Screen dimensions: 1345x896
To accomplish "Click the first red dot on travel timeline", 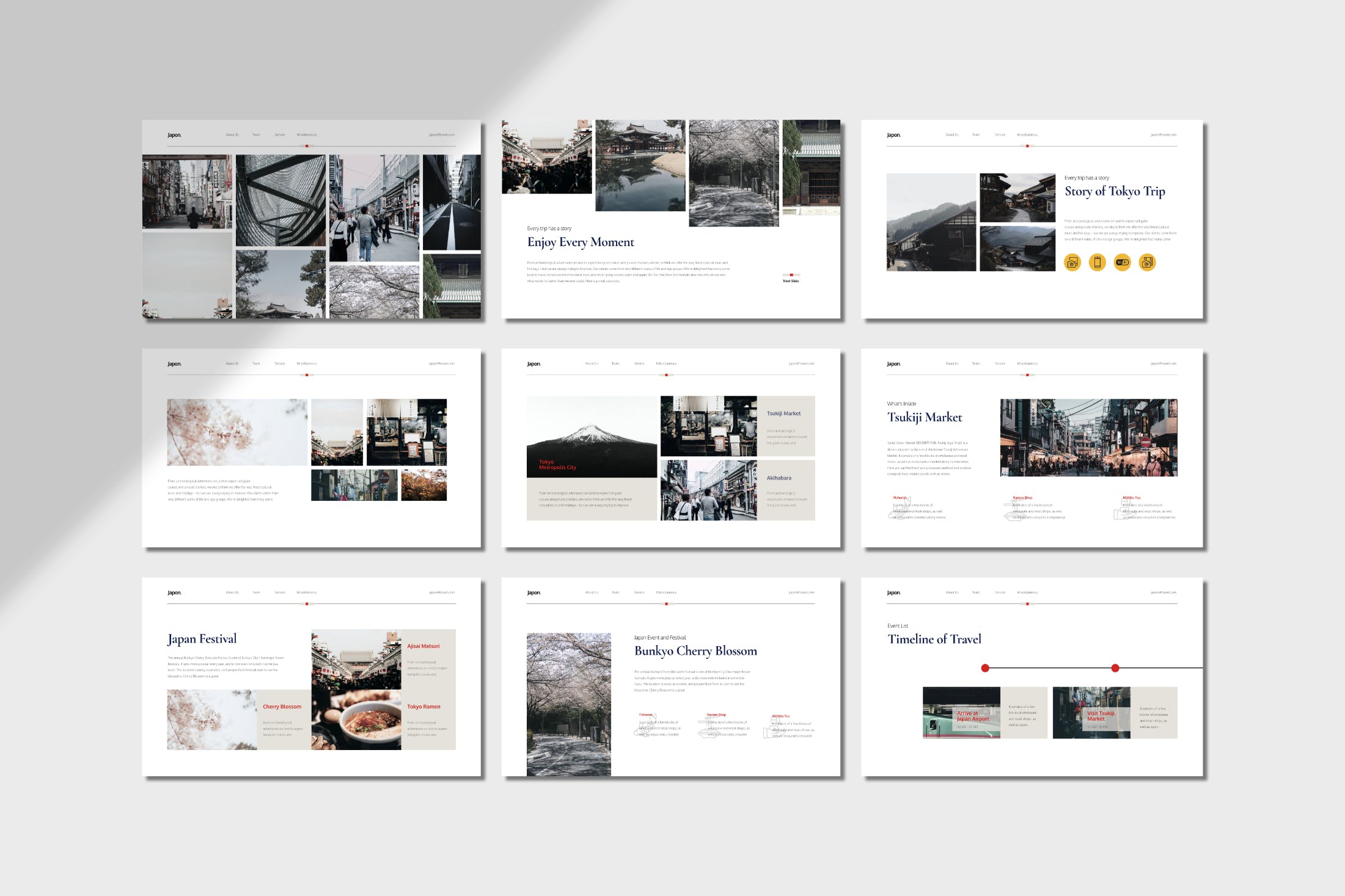I will tap(985, 668).
